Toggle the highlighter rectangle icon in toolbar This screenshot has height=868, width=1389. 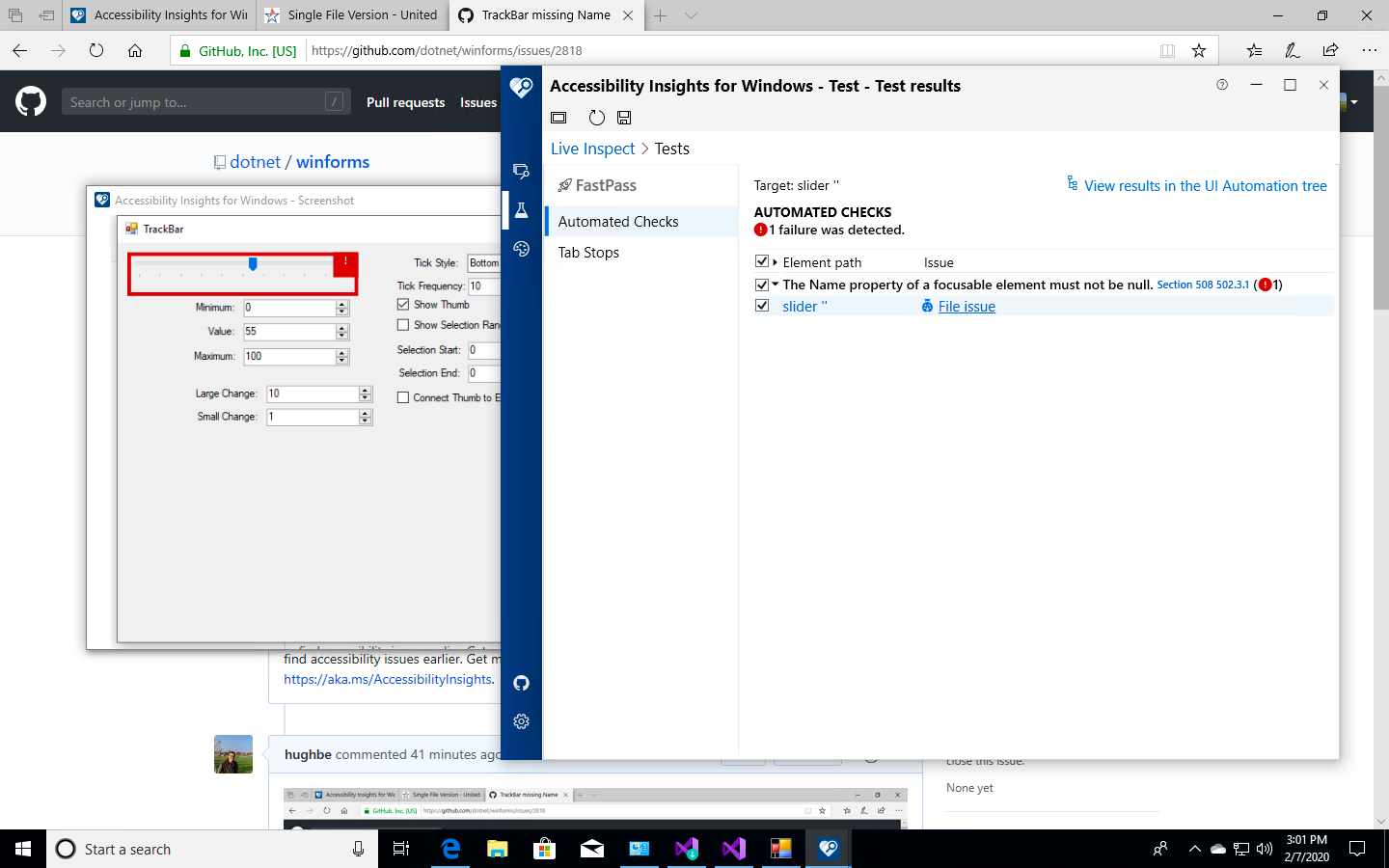(x=558, y=117)
